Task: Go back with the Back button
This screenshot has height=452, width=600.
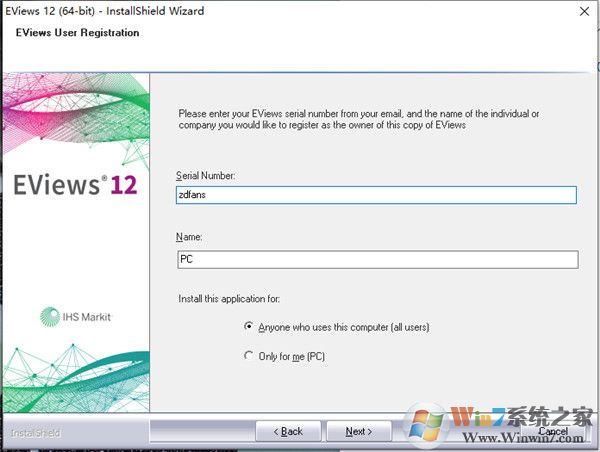Action: 288,431
